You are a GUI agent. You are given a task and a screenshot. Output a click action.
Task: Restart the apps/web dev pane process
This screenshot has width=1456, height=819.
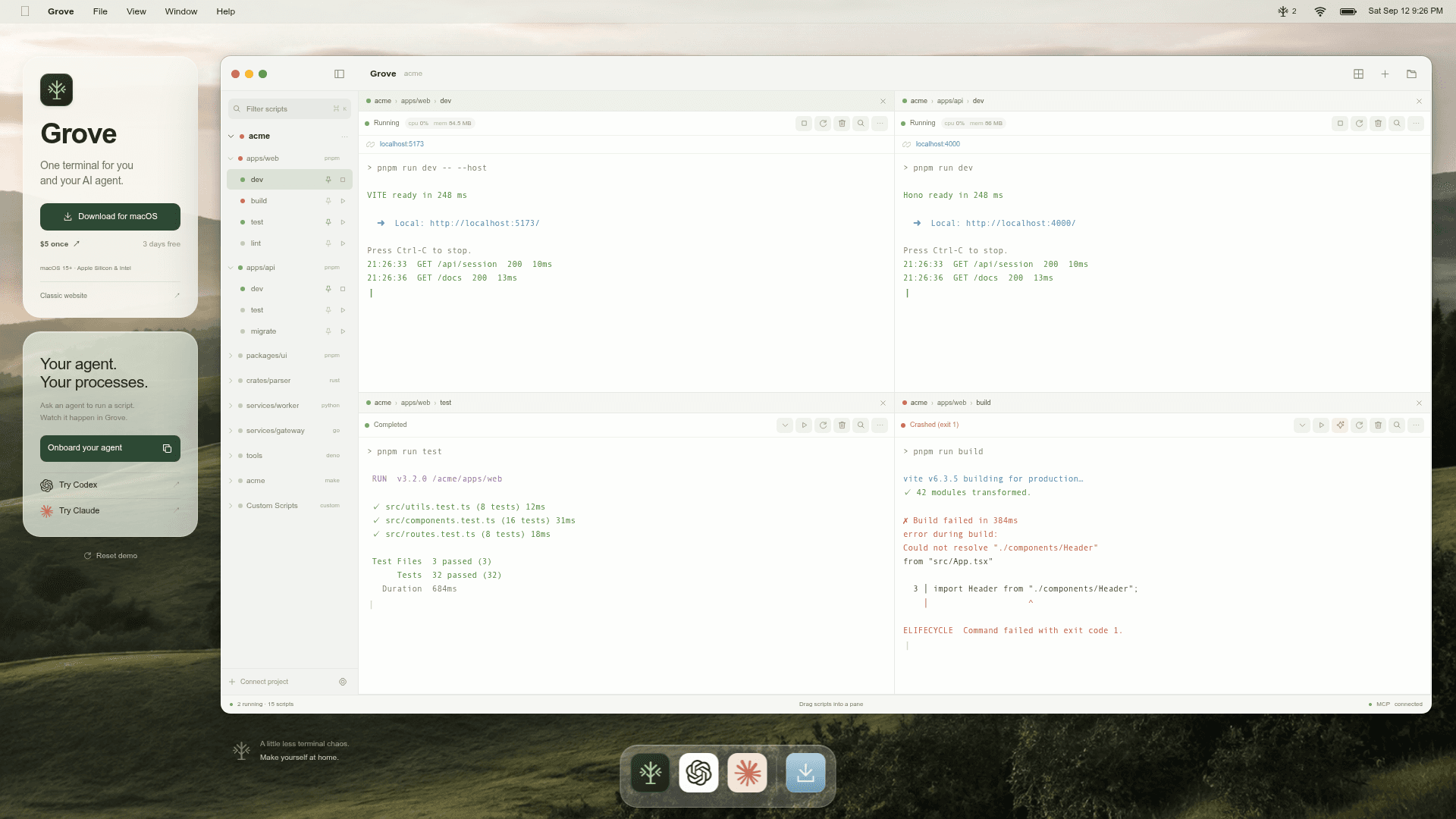[x=823, y=123]
